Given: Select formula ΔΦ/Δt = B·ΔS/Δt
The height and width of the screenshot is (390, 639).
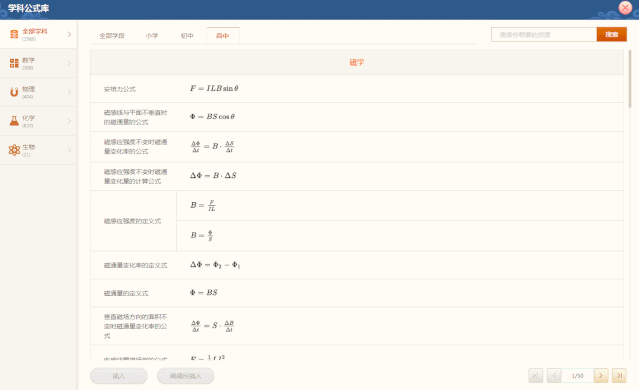Looking at the screenshot, I should [212, 146].
